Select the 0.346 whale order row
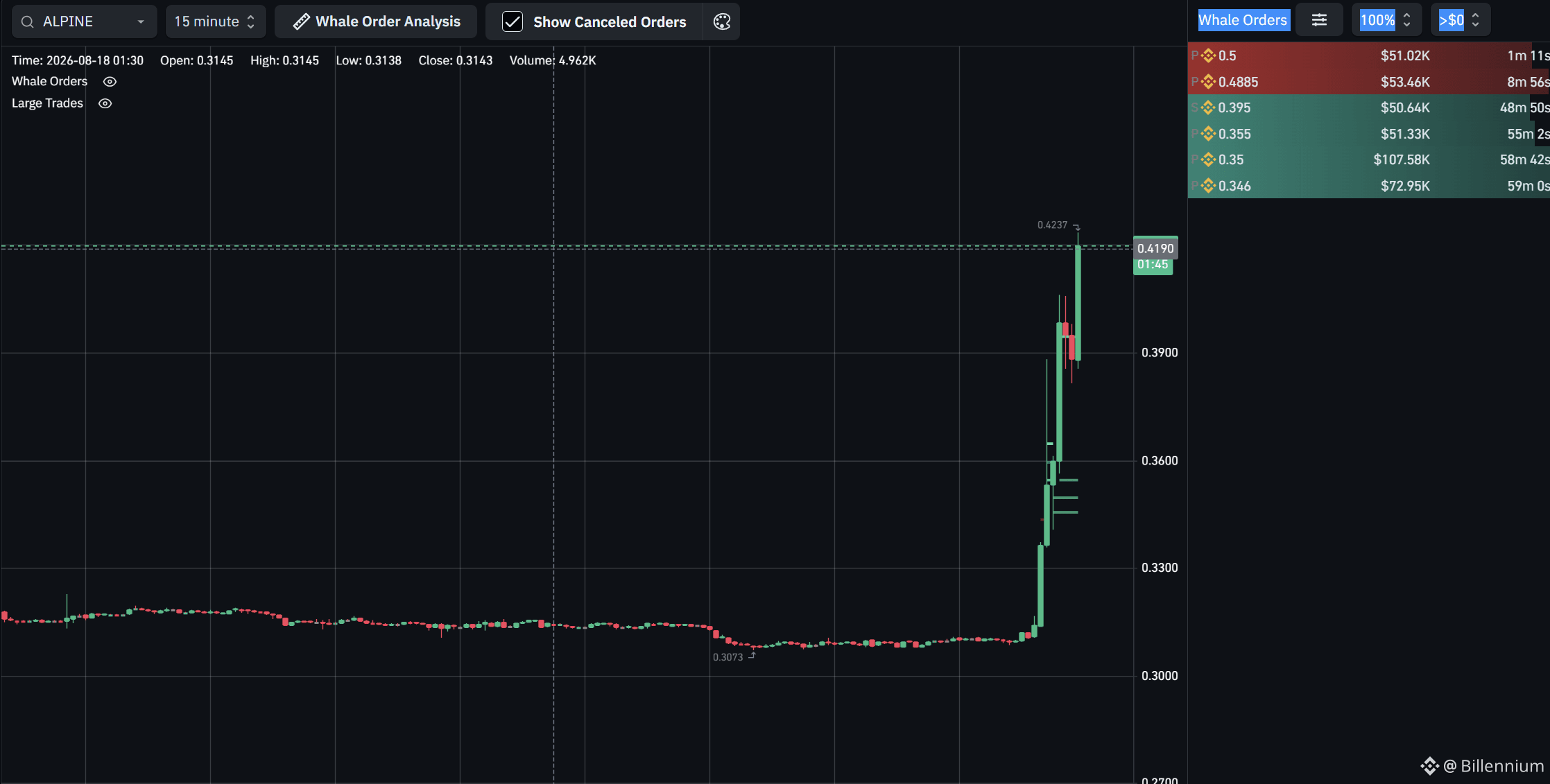 click(x=1368, y=186)
